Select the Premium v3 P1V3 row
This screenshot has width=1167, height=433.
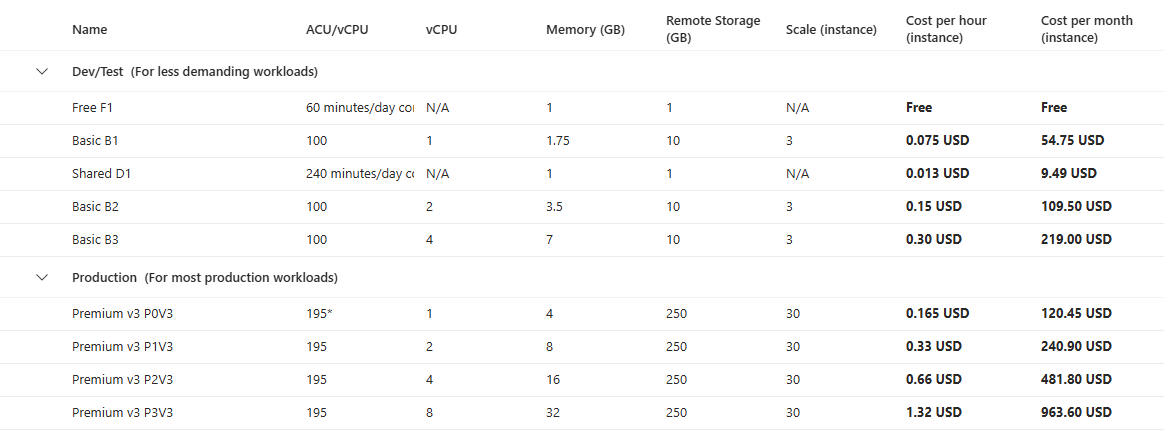[116, 347]
